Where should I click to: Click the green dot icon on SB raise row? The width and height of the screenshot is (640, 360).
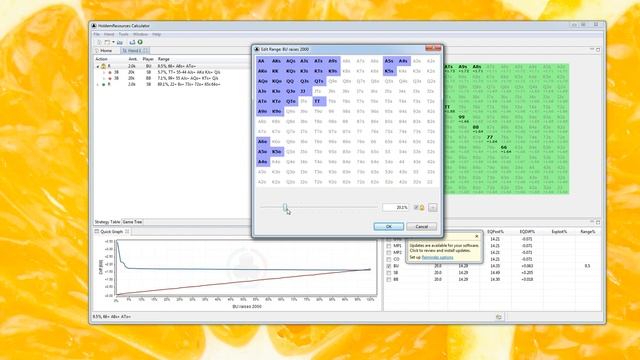coord(104,84)
